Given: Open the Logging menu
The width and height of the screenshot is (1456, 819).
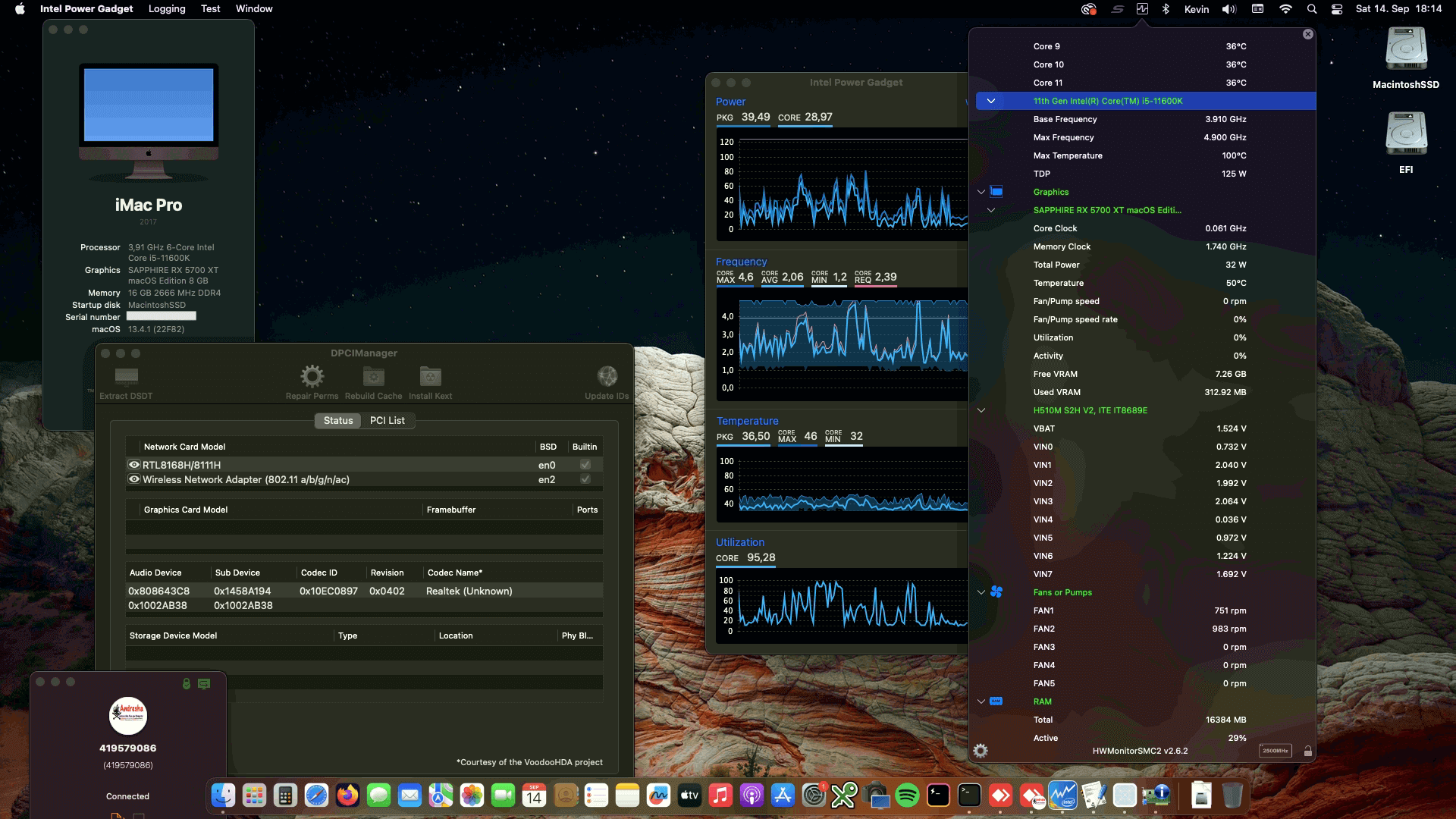Looking at the screenshot, I should tap(167, 9).
